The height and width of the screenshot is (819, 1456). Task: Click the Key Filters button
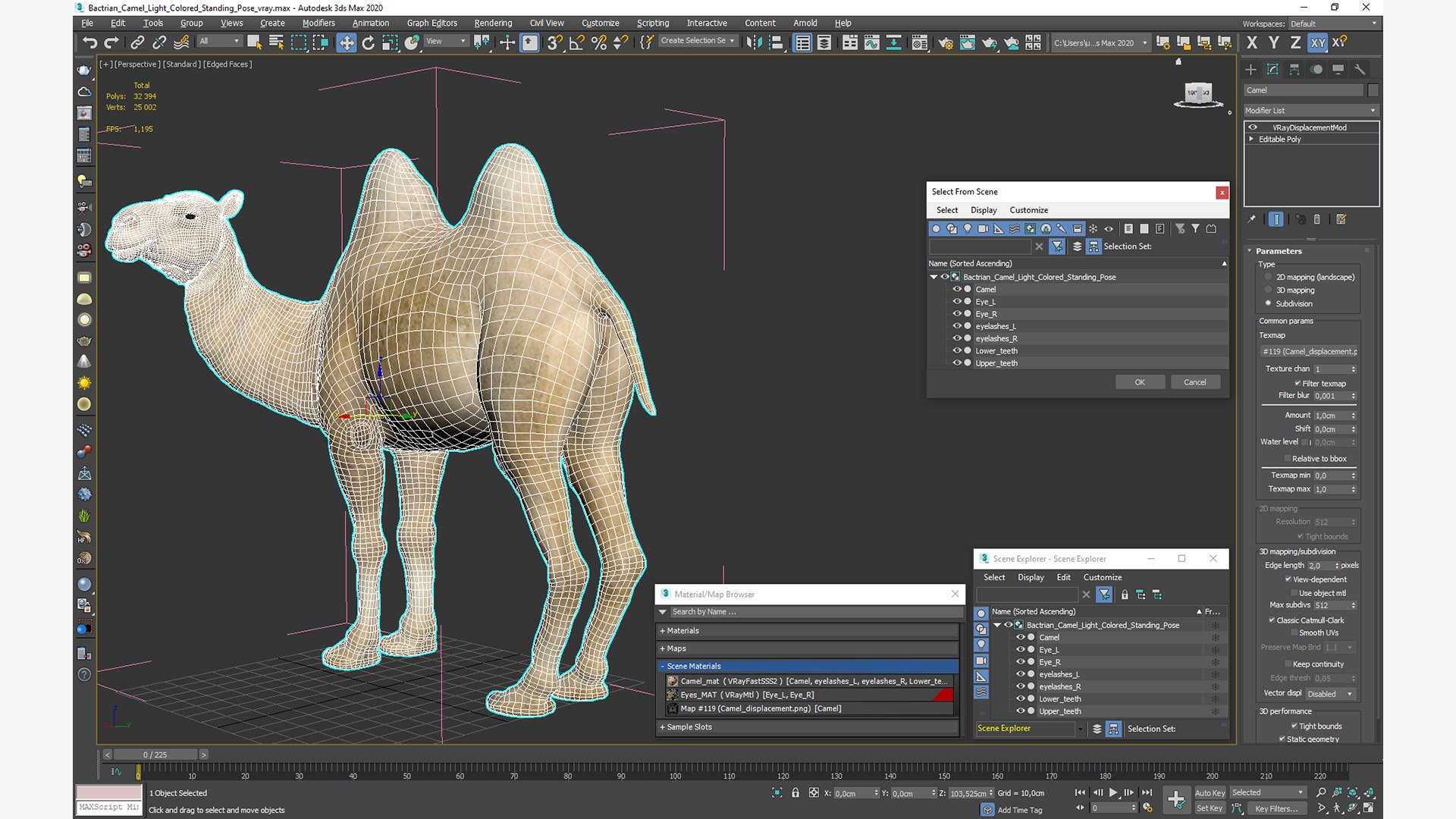coord(1276,808)
